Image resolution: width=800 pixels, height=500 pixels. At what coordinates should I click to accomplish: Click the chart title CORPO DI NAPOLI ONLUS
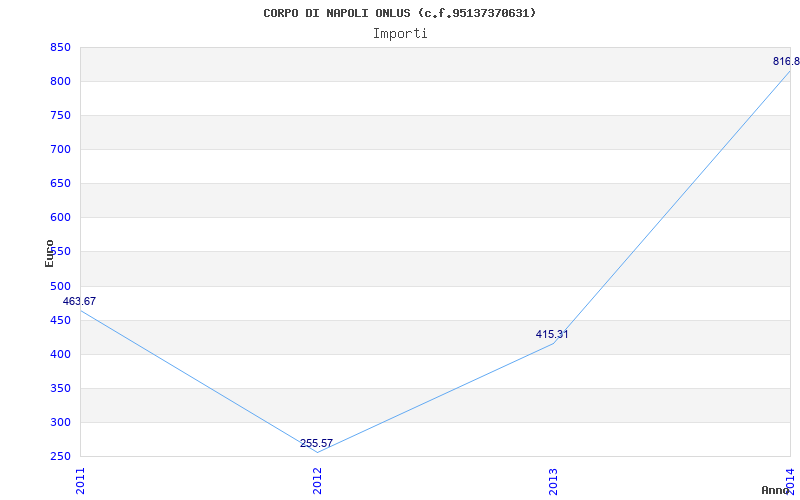pyautogui.click(x=399, y=13)
